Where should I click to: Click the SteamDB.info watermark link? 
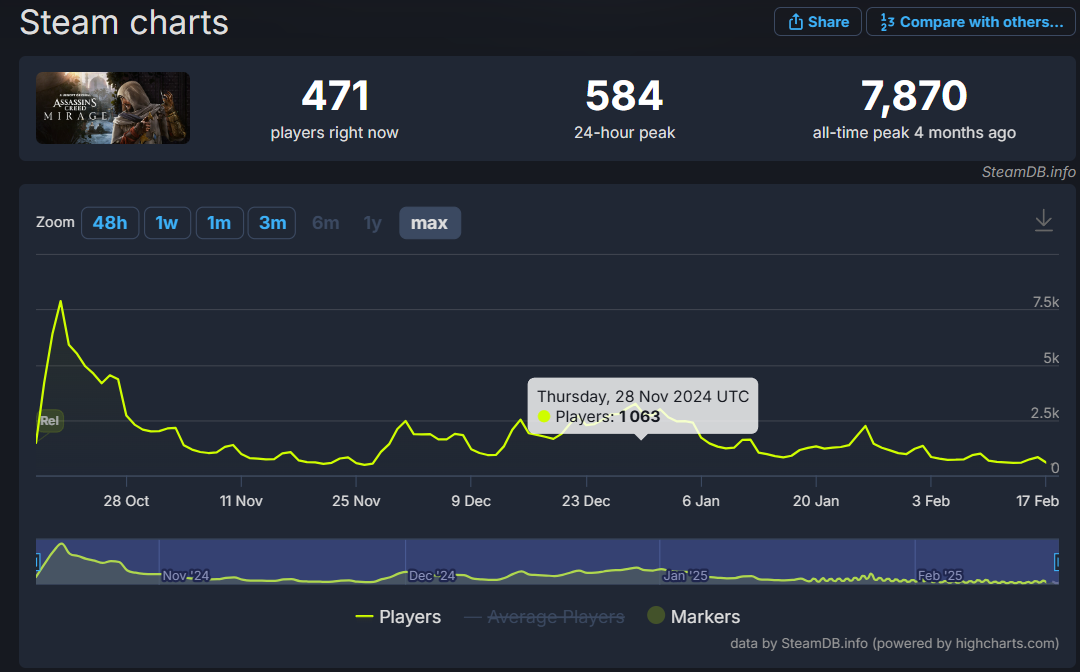click(1028, 172)
